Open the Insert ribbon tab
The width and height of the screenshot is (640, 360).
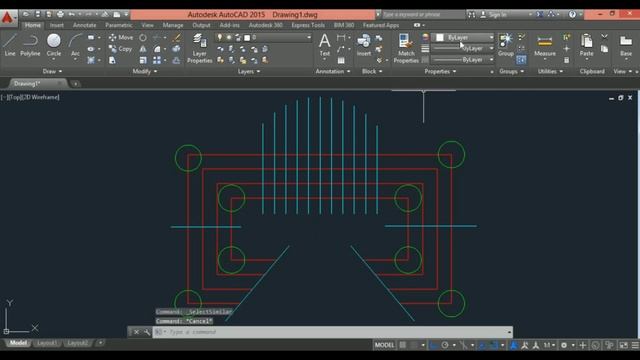pos(57,25)
